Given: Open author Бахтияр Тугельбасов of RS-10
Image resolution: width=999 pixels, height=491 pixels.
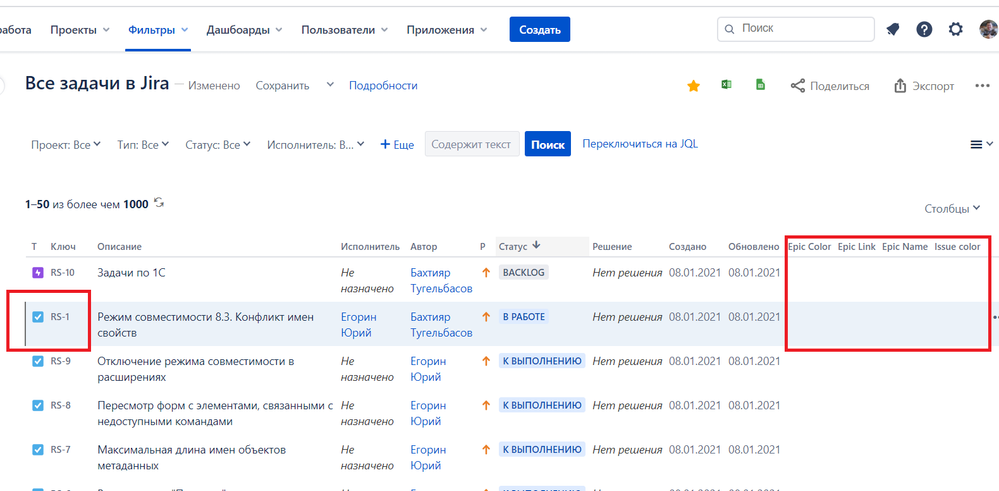Looking at the screenshot, I should [442, 280].
